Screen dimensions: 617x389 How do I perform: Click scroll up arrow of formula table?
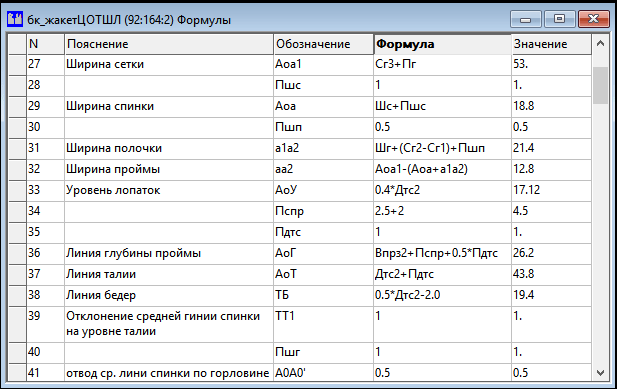(x=600, y=44)
